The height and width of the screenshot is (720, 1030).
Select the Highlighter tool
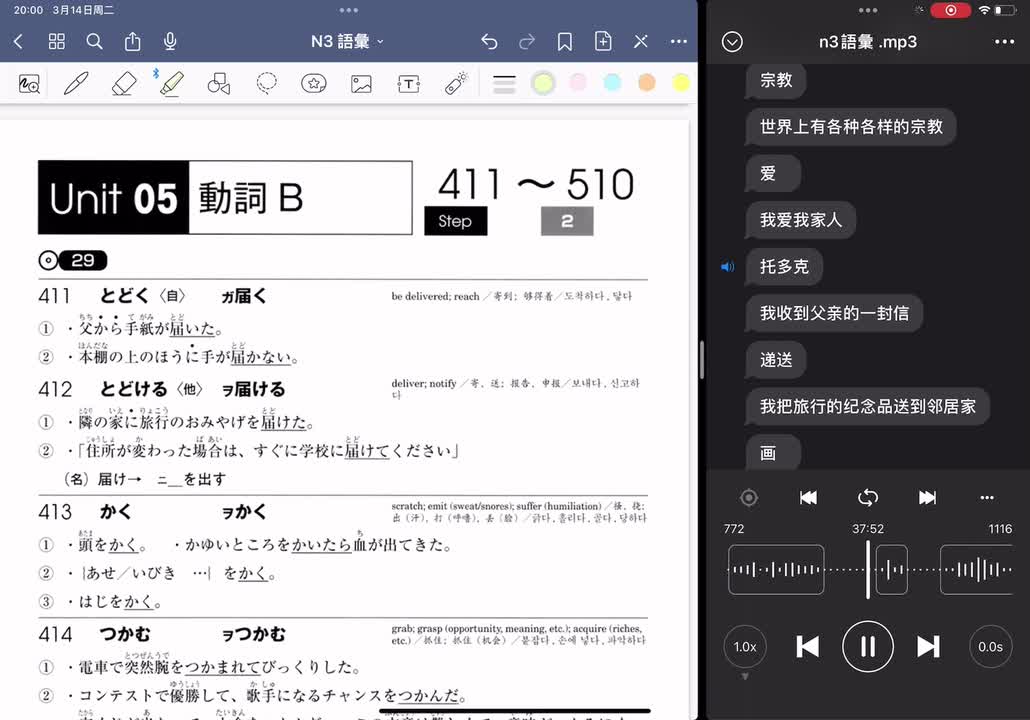tap(171, 83)
